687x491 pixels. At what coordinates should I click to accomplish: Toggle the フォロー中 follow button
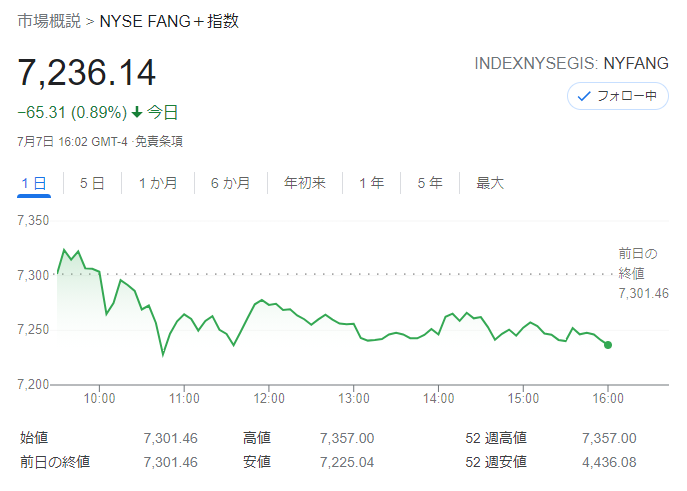pos(617,96)
